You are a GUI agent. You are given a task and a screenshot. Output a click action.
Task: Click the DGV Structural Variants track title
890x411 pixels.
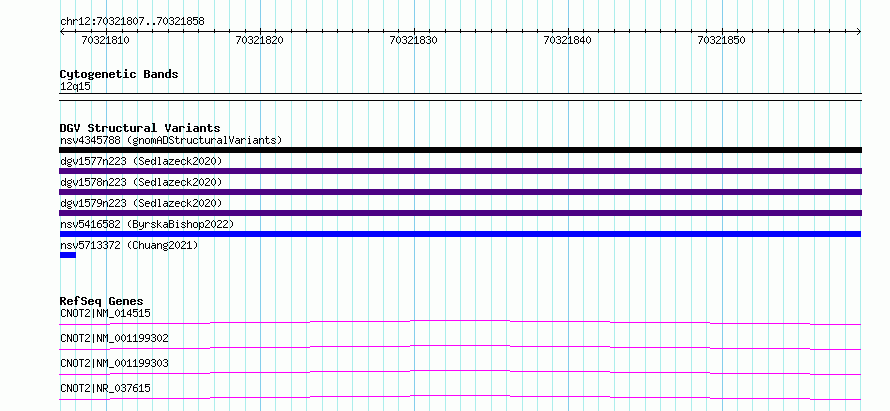(x=140, y=128)
